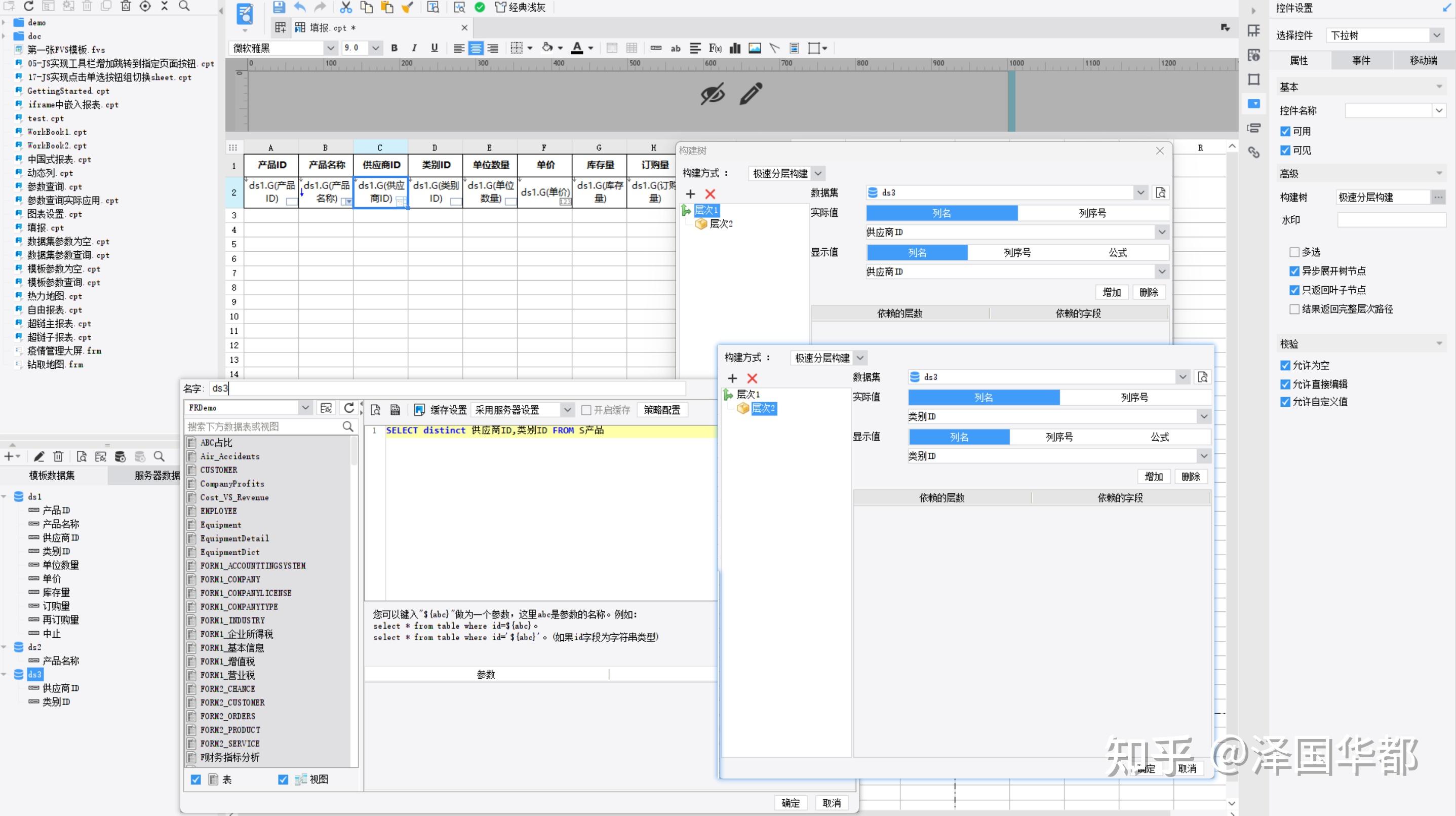Click the fill background color bucket icon

[547, 48]
